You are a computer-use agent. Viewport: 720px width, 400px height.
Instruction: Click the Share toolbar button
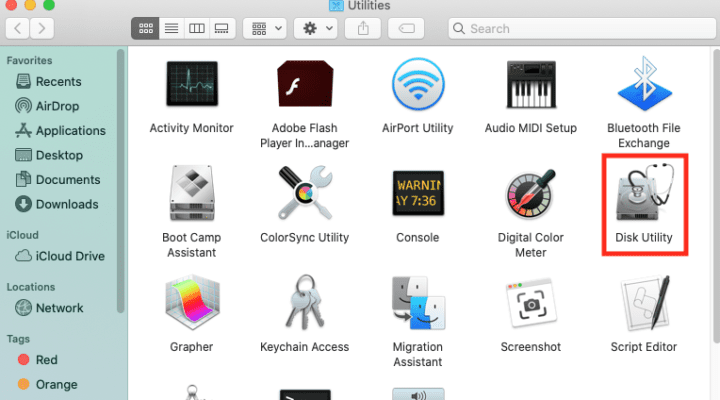(363, 28)
